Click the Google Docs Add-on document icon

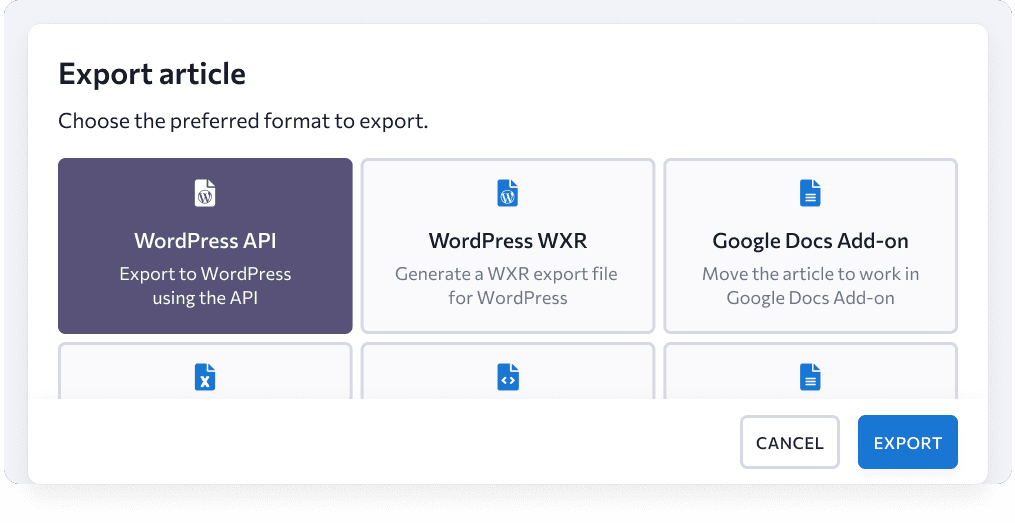pos(810,193)
